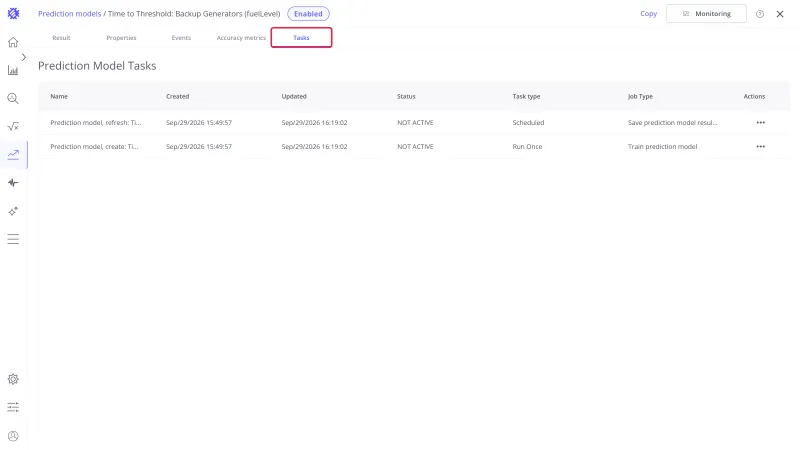Open the Home icon in the sidebar
800x450 pixels.
pos(13,42)
